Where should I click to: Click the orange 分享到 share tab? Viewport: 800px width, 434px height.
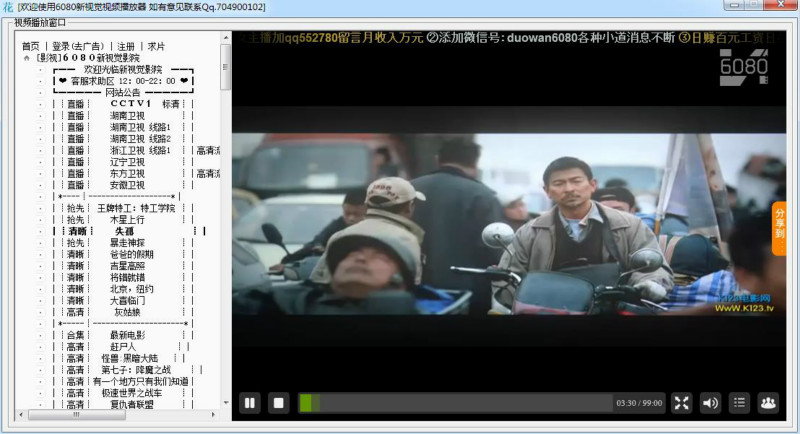(x=779, y=228)
